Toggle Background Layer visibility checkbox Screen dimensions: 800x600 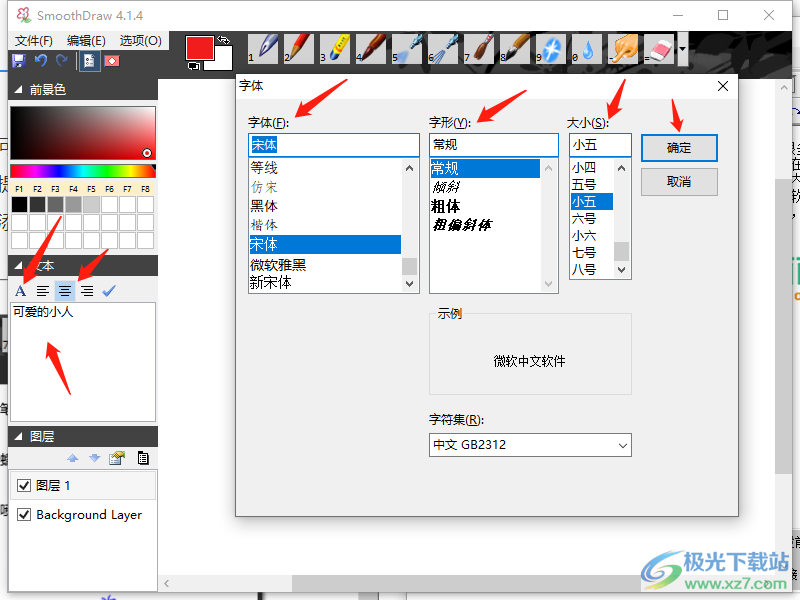coord(24,514)
